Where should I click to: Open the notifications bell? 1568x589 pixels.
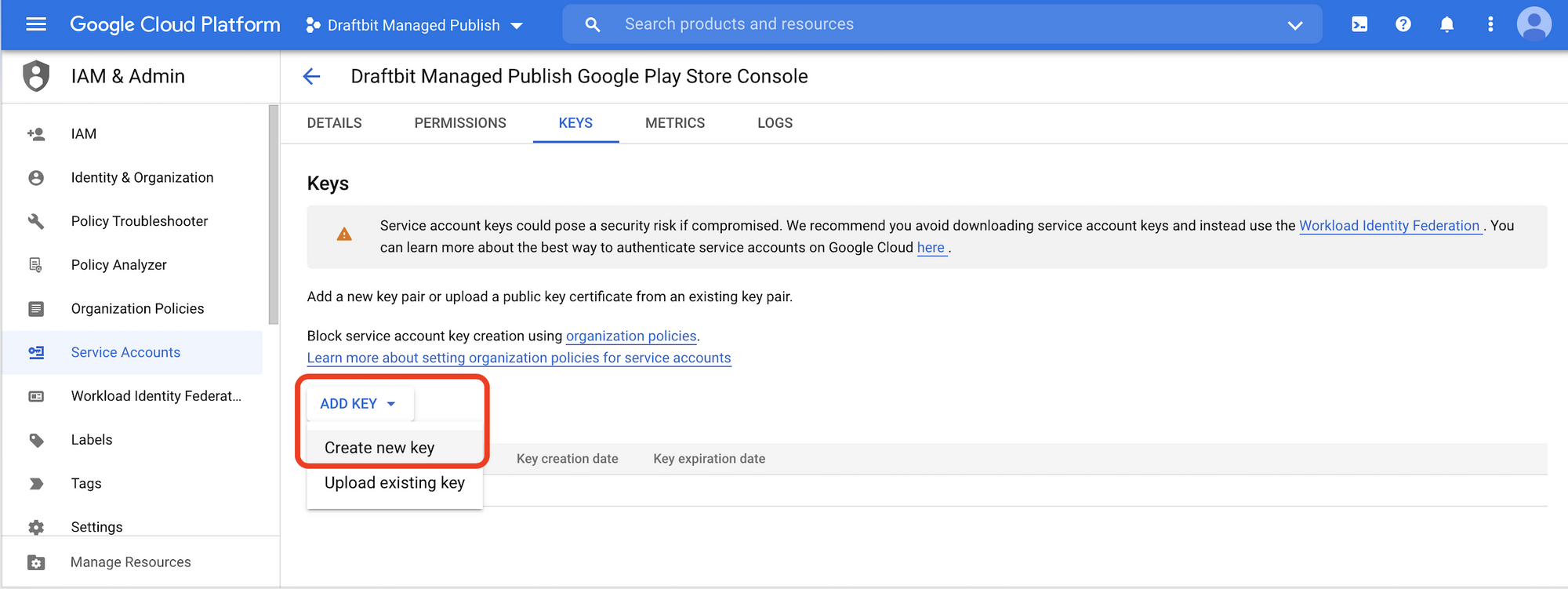[1447, 24]
